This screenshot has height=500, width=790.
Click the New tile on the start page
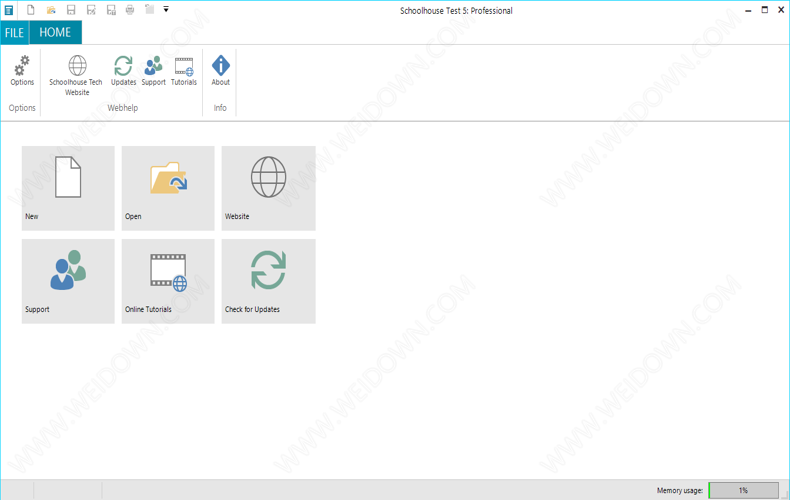pyautogui.click(x=68, y=188)
